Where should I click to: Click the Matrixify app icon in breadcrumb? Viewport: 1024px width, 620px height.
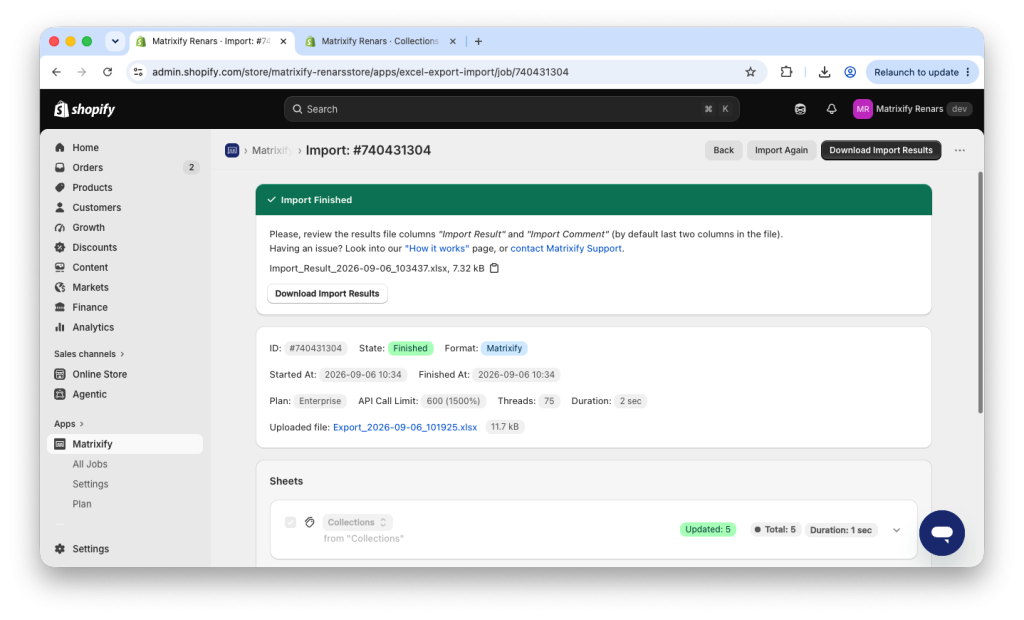(x=232, y=150)
